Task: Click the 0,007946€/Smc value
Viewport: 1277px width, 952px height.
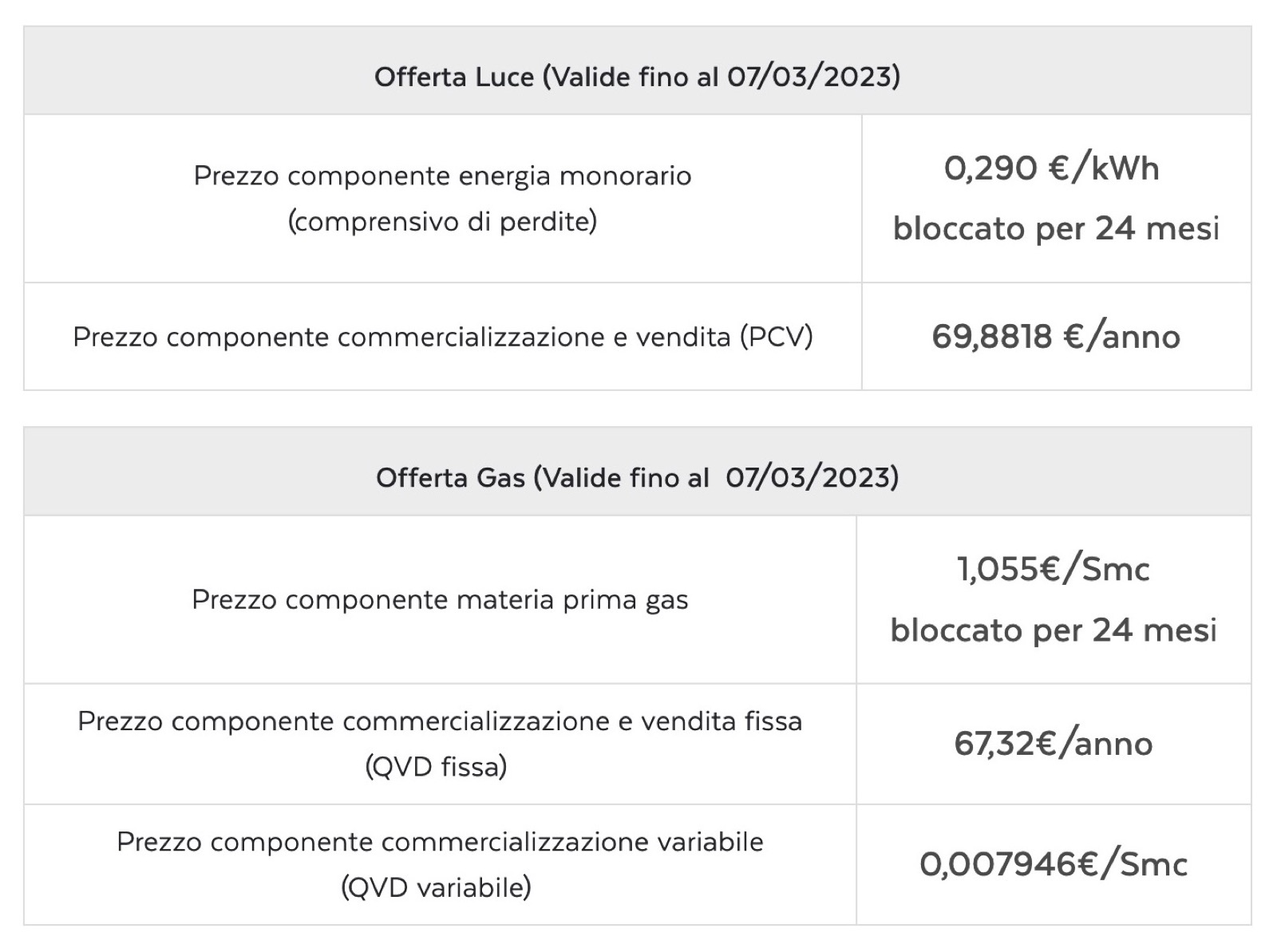Action: click(1053, 864)
